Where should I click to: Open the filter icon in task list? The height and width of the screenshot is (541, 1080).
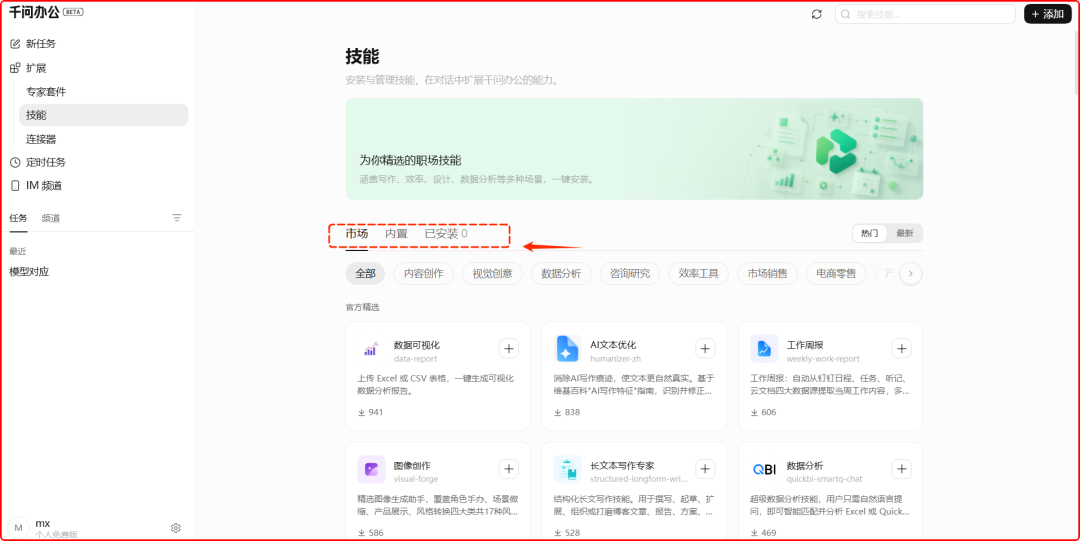coord(177,218)
